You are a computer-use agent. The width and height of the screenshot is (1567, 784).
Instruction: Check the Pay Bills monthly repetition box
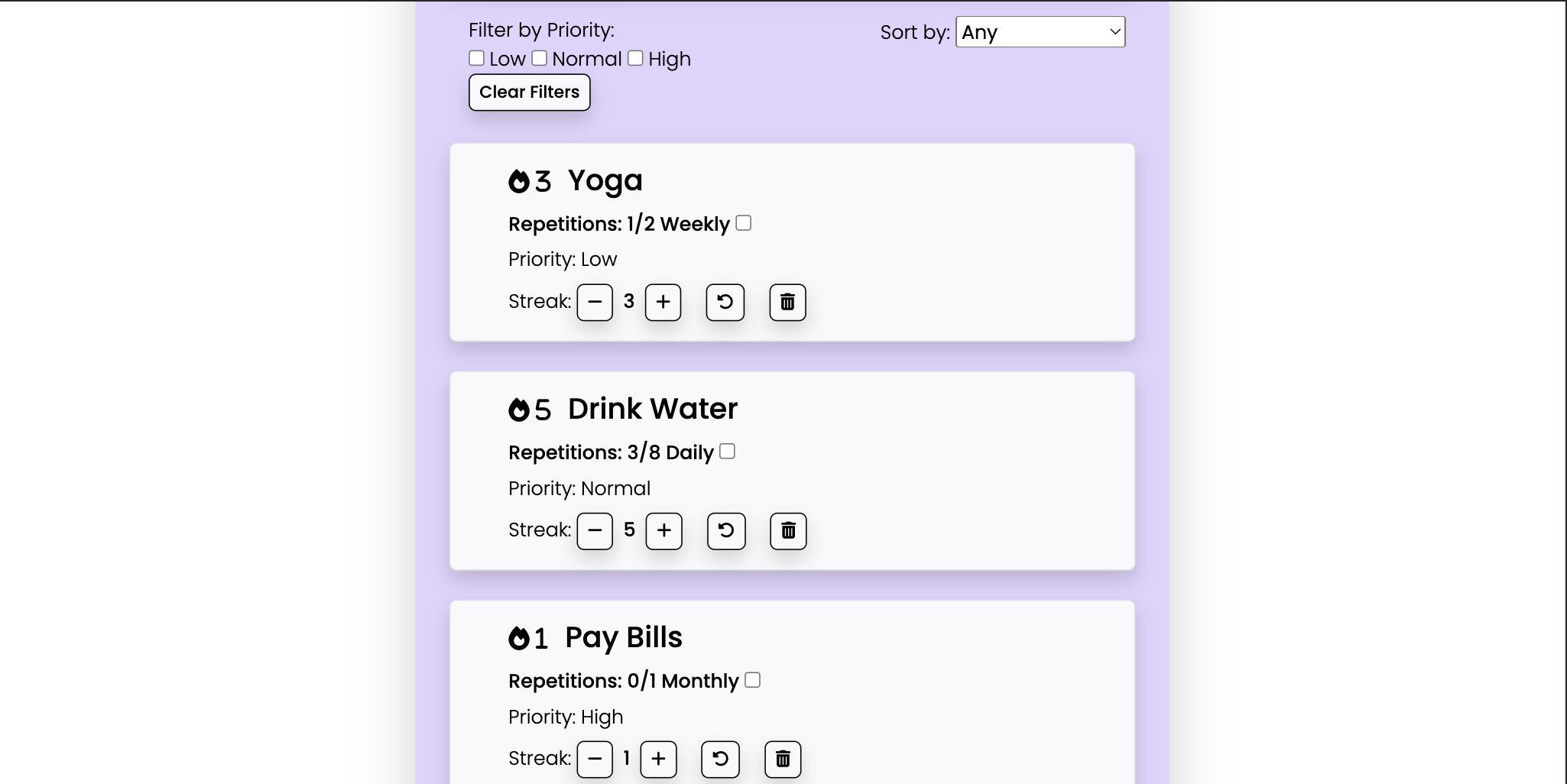(753, 680)
